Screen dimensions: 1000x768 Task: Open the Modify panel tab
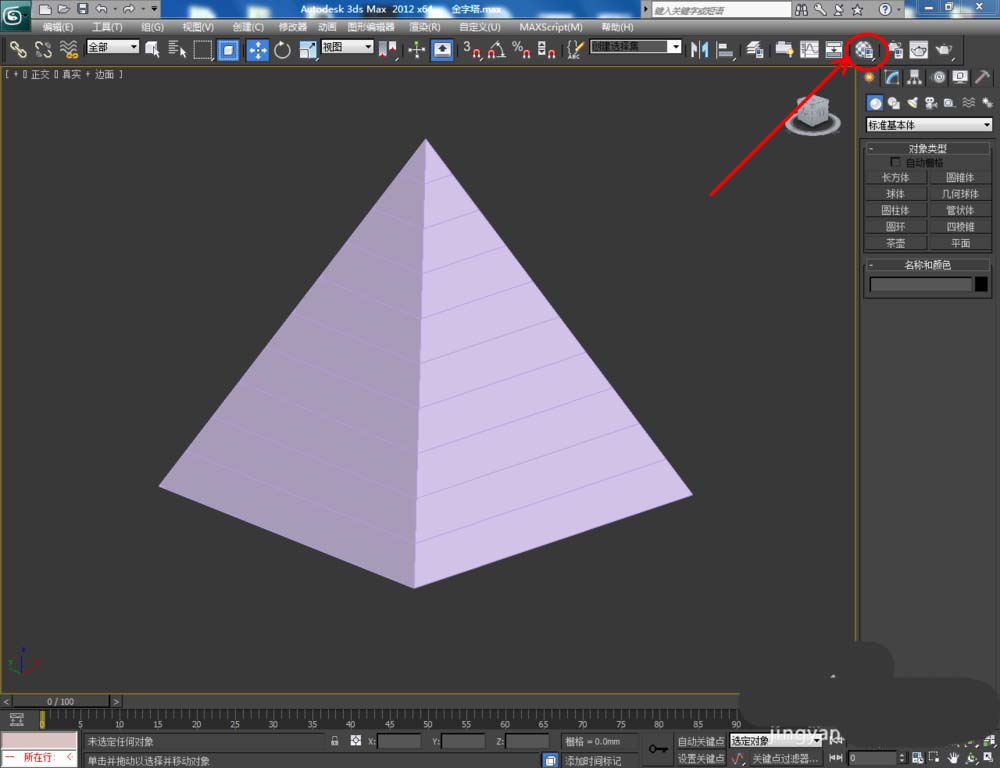890,77
